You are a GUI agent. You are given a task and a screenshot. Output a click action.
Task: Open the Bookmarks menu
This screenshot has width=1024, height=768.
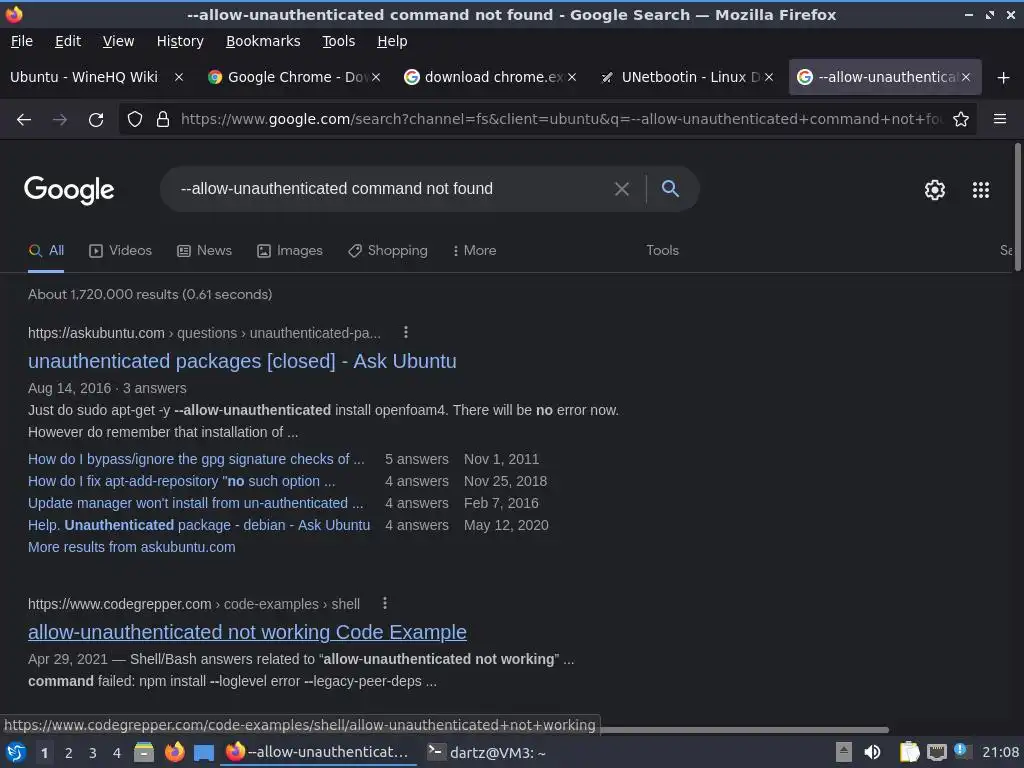click(263, 41)
